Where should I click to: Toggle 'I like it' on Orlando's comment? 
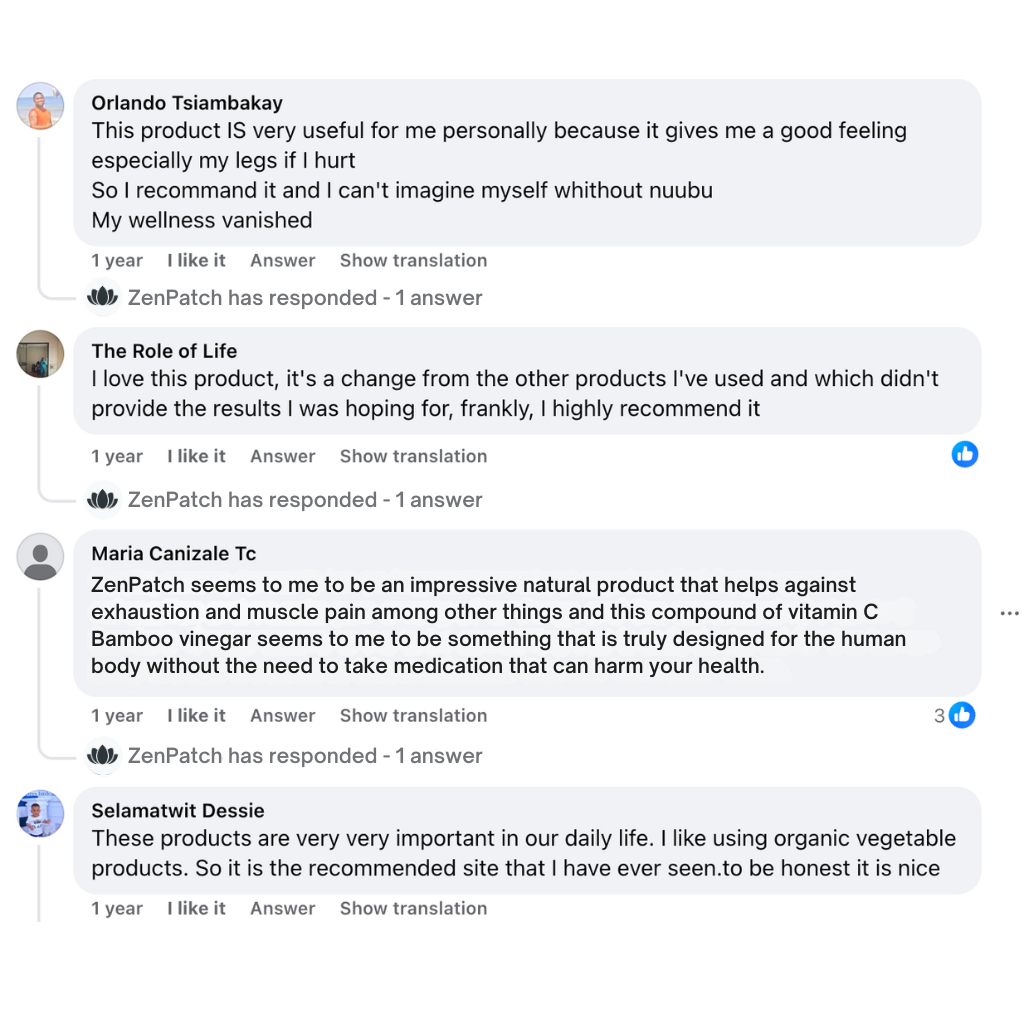pyautogui.click(x=196, y=261)
